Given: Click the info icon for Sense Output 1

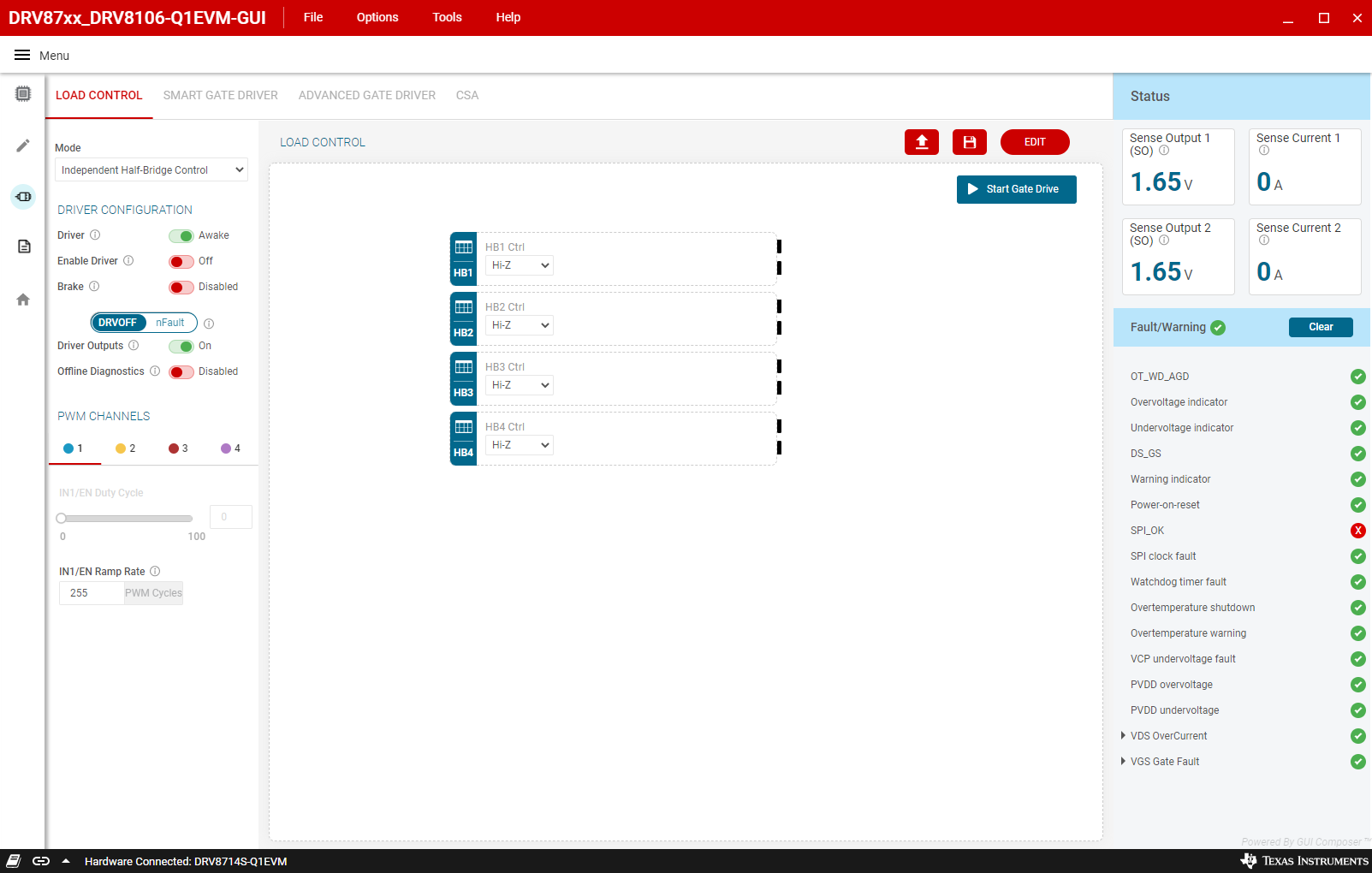Looking at the screenshot, I should [1164, 151].
